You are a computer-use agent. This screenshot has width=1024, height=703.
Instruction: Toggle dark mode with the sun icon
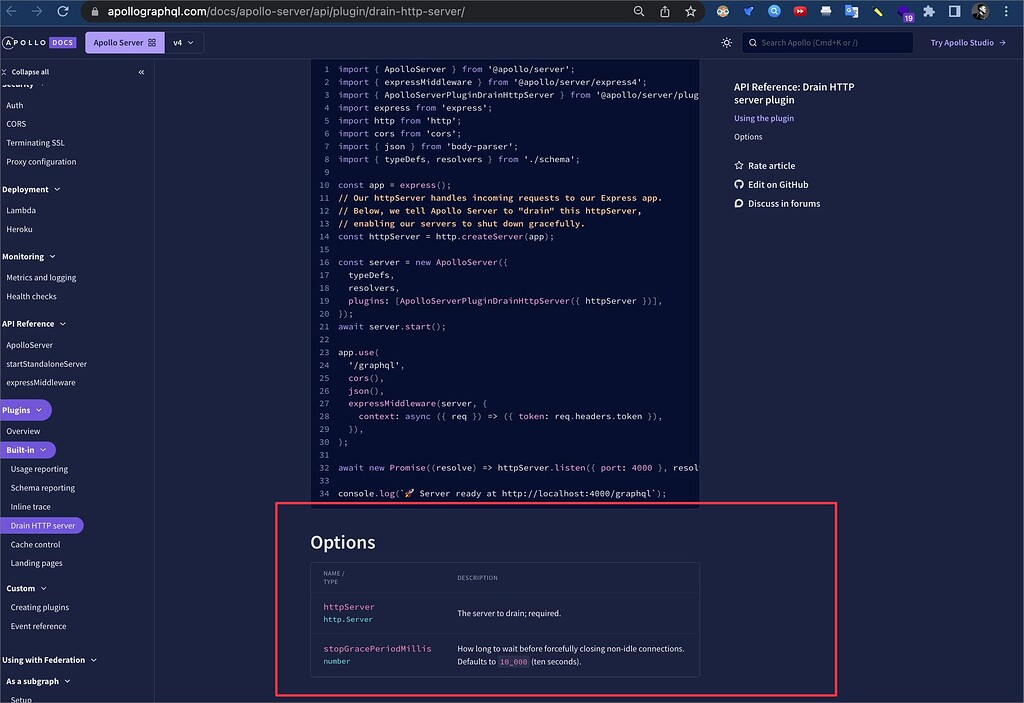point(727,42)
